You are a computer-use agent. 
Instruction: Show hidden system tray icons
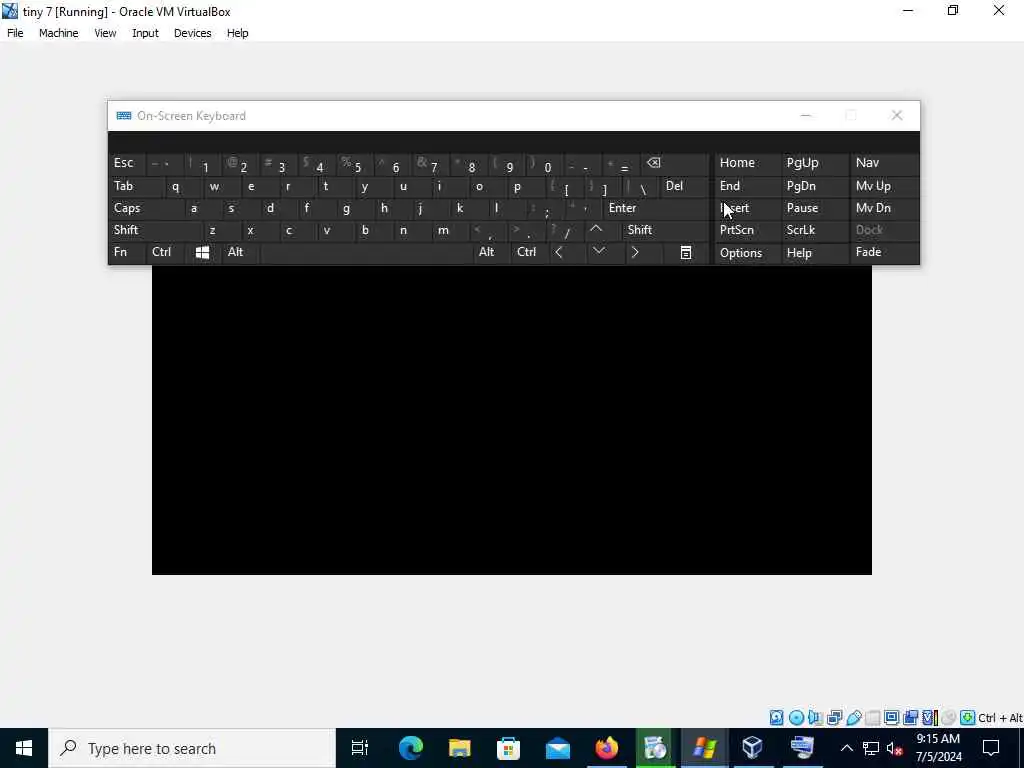846,748
